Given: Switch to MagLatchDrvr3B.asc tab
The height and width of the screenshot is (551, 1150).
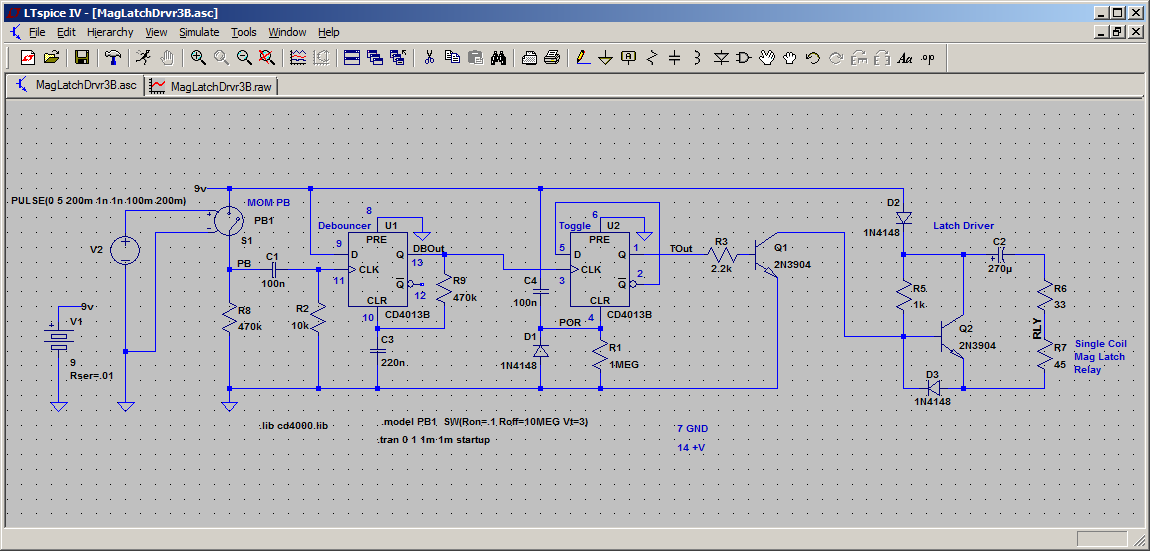Looking at the screenshot, I should (x=76, y=85).
